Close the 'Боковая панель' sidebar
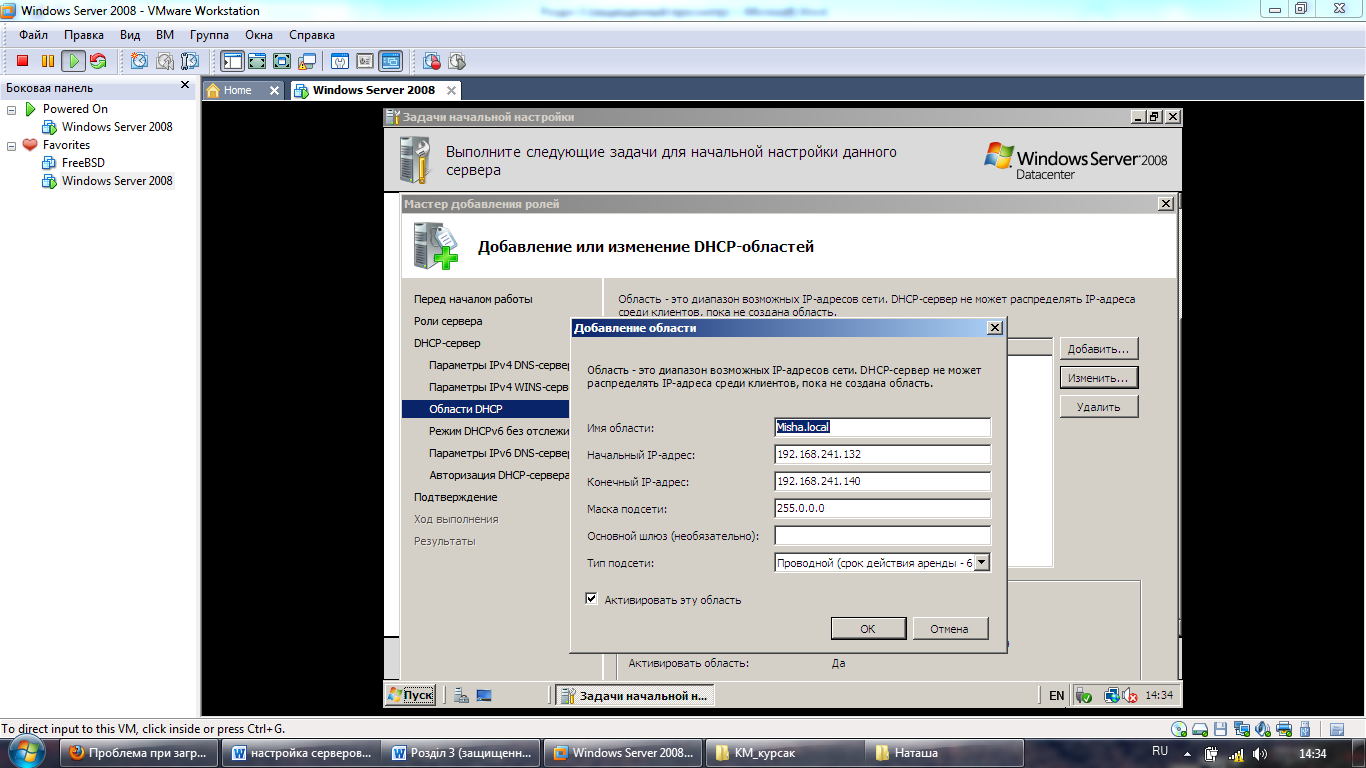Viewport: 1366px width, 768px height. click(185, 86)
